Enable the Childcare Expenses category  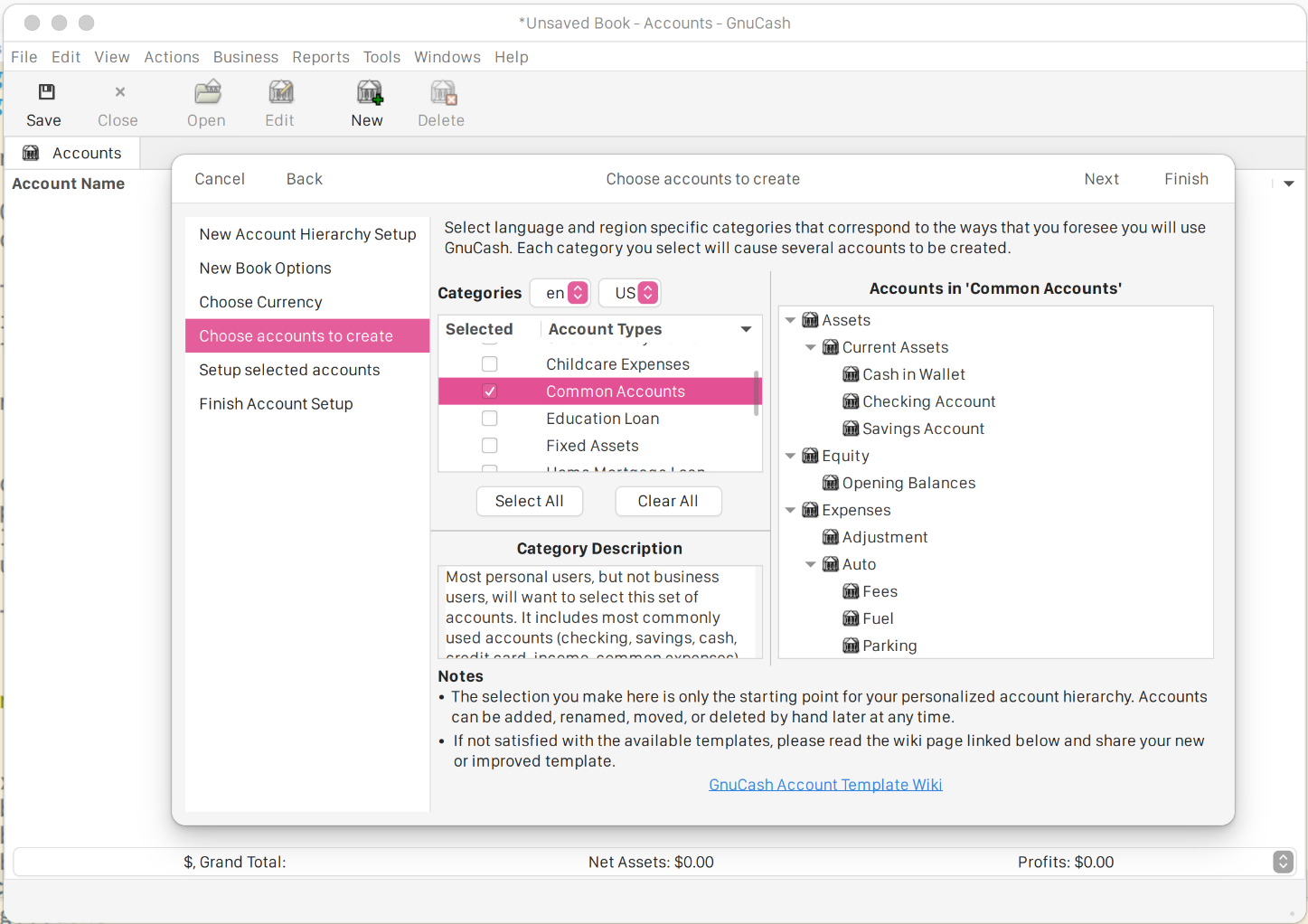489,363
